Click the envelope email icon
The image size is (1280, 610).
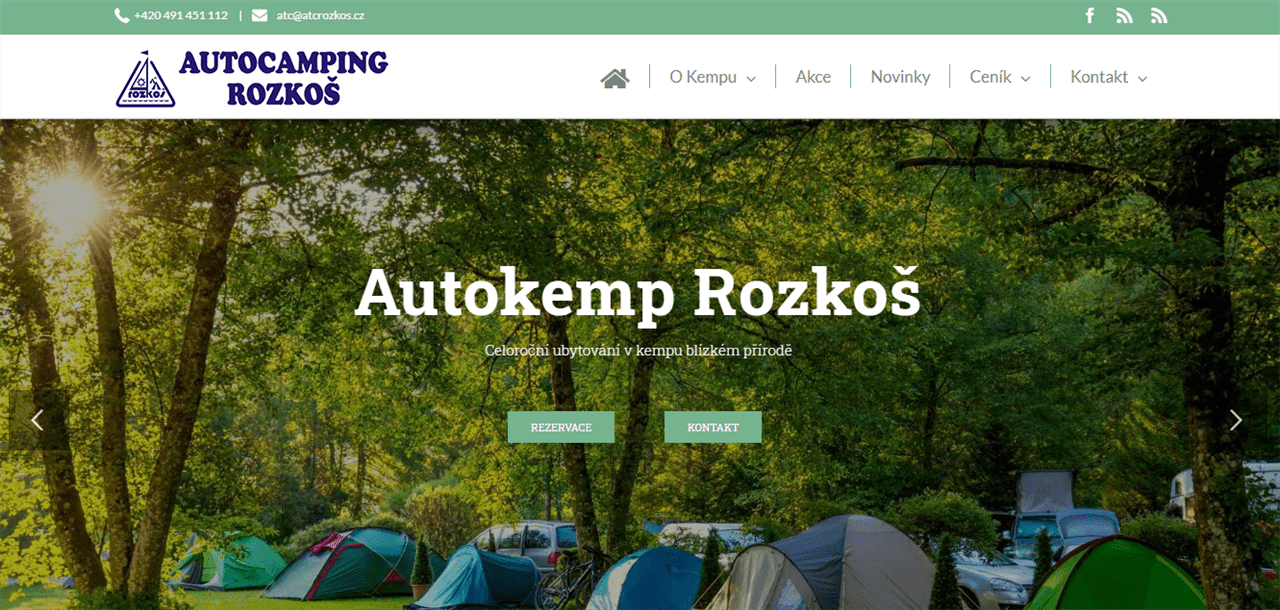pos(260,16)
